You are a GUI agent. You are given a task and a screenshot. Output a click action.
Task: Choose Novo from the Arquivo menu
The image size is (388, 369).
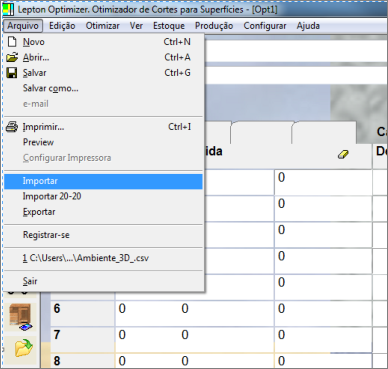(103, 42)
